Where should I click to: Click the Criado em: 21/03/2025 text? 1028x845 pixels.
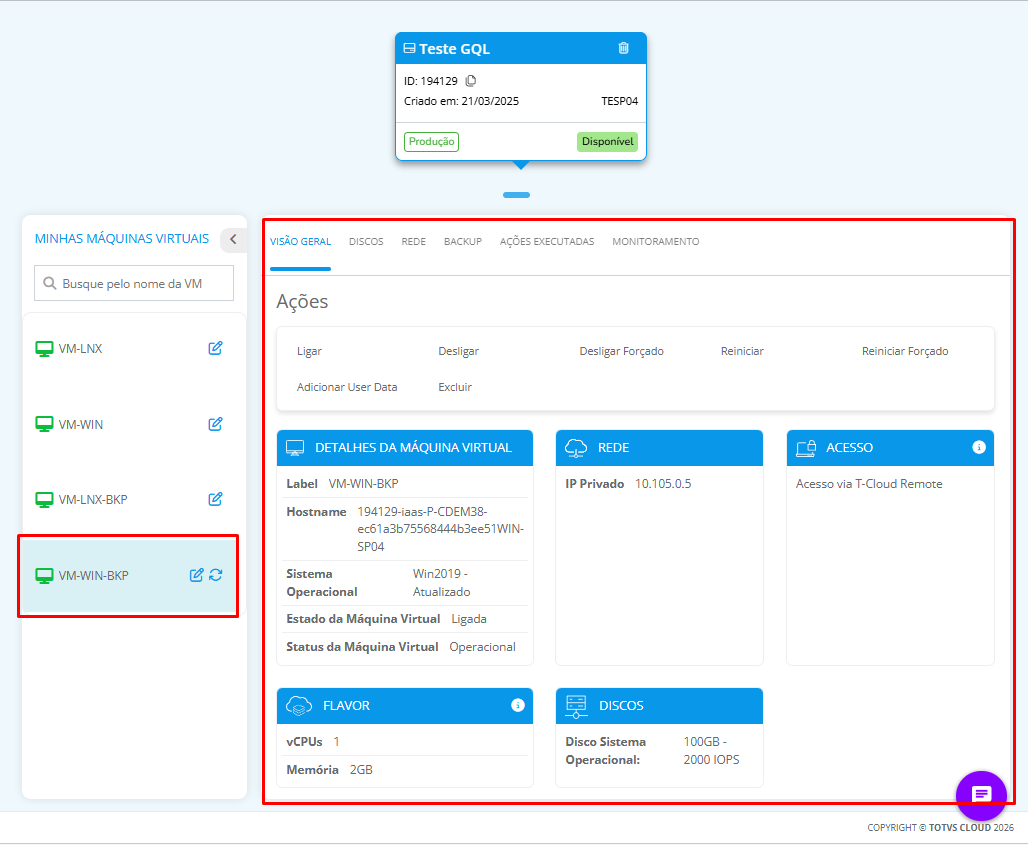point(462,101)
